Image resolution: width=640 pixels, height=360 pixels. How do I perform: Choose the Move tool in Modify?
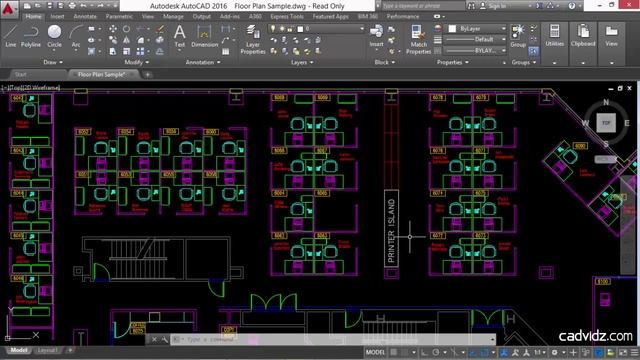click(113, 29)
